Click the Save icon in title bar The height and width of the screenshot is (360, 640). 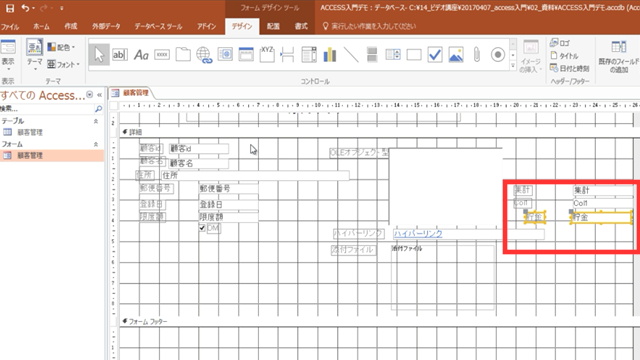point(10,8)
